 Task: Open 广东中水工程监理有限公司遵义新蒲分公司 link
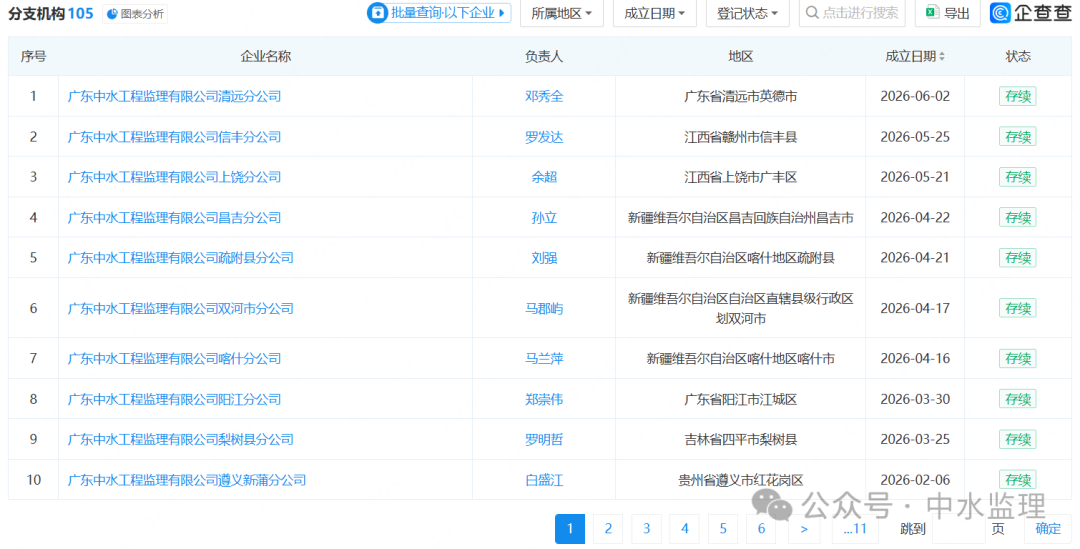187,479
